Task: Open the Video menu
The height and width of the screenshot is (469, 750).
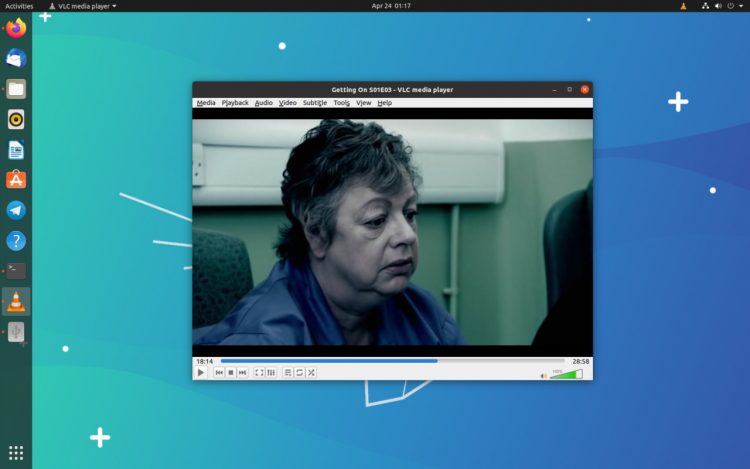Action: [x=287, y=103]
